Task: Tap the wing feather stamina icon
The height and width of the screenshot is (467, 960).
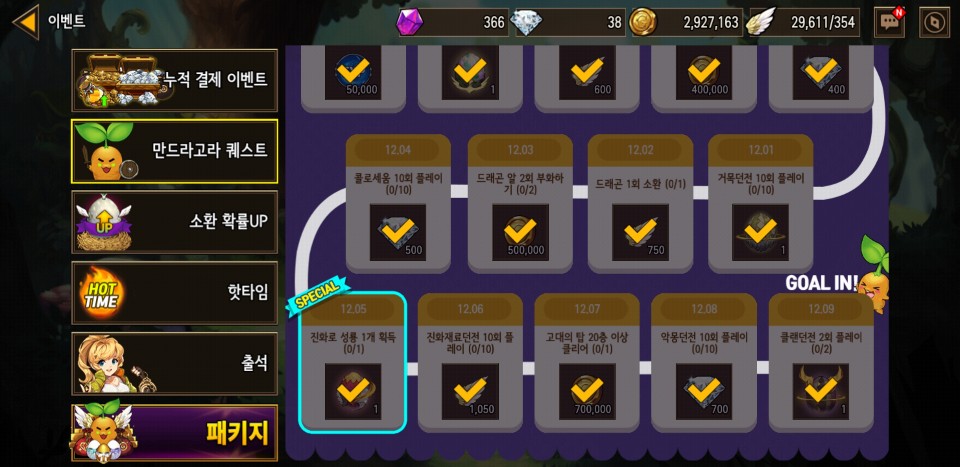Action: tap(762, 21)
